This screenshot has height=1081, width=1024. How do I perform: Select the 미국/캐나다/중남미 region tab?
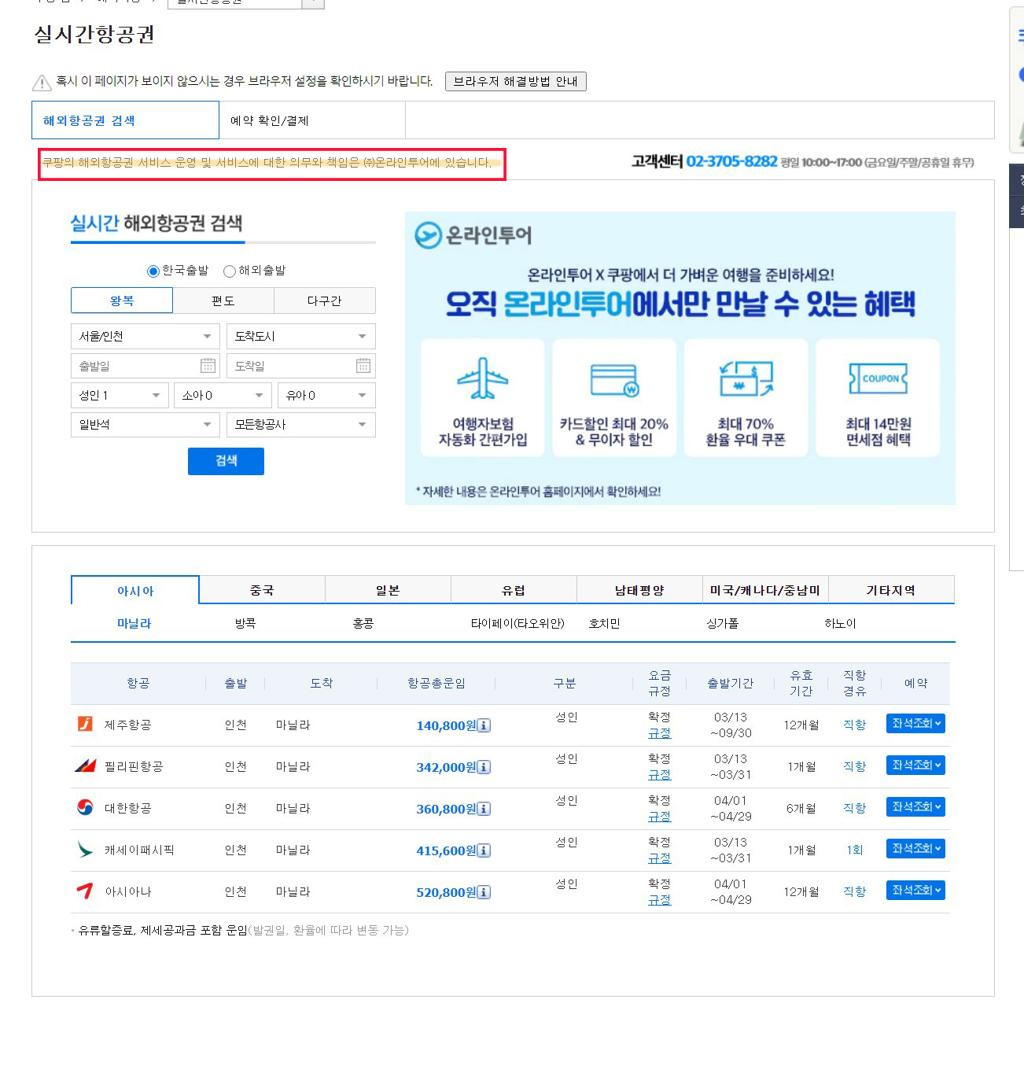click(x=765, y=590)
